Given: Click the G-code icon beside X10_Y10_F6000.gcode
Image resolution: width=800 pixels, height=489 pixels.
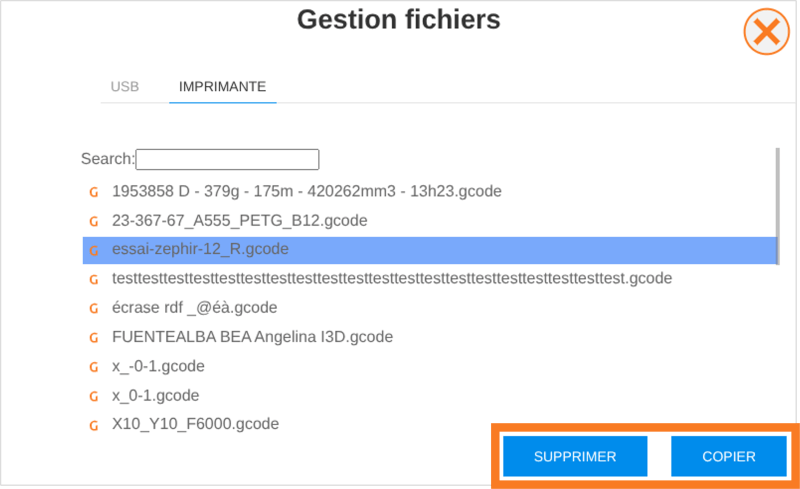Looking at the screenshot, I should click(94, 425).
